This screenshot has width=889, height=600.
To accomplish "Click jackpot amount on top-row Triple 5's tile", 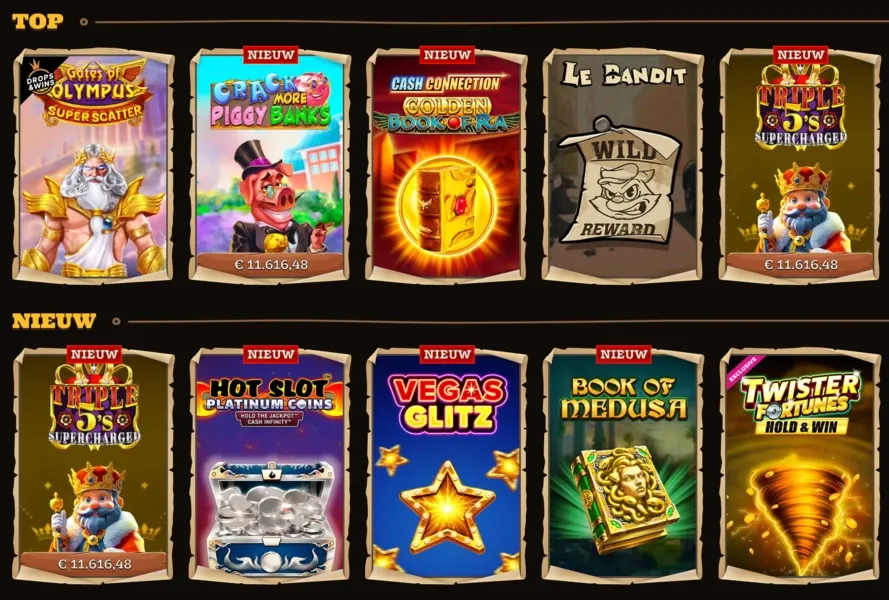I will point(800,264).
